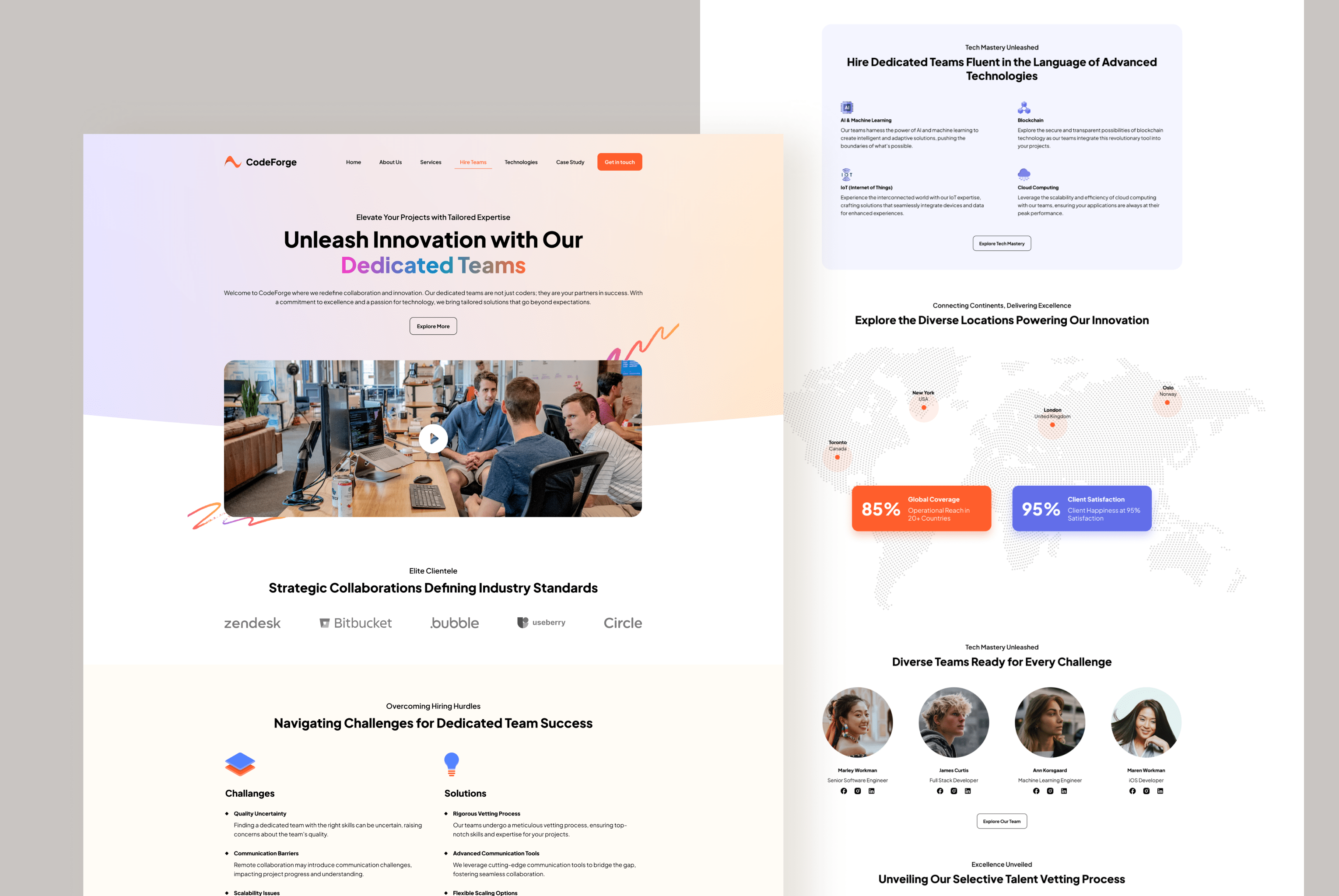
Task: Click the CodeForge logo icon
Action: coord(231,161)
